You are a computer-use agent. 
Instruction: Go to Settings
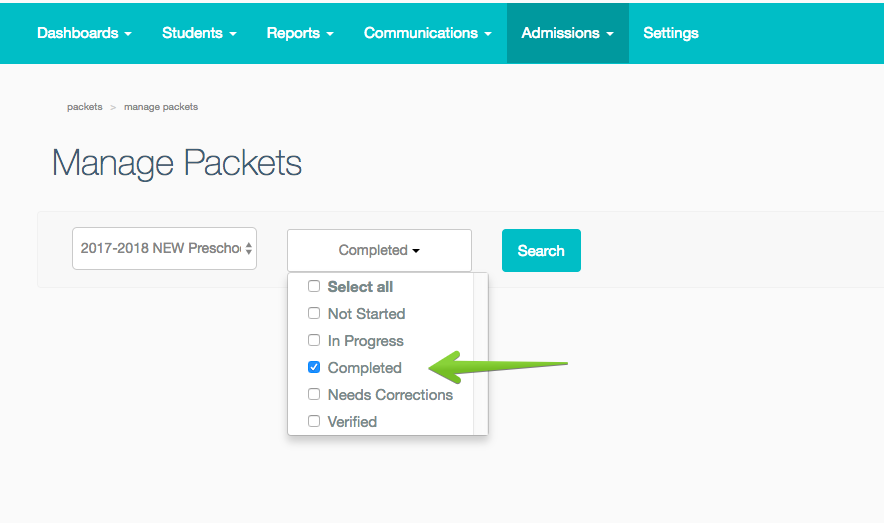coord(671,33)
